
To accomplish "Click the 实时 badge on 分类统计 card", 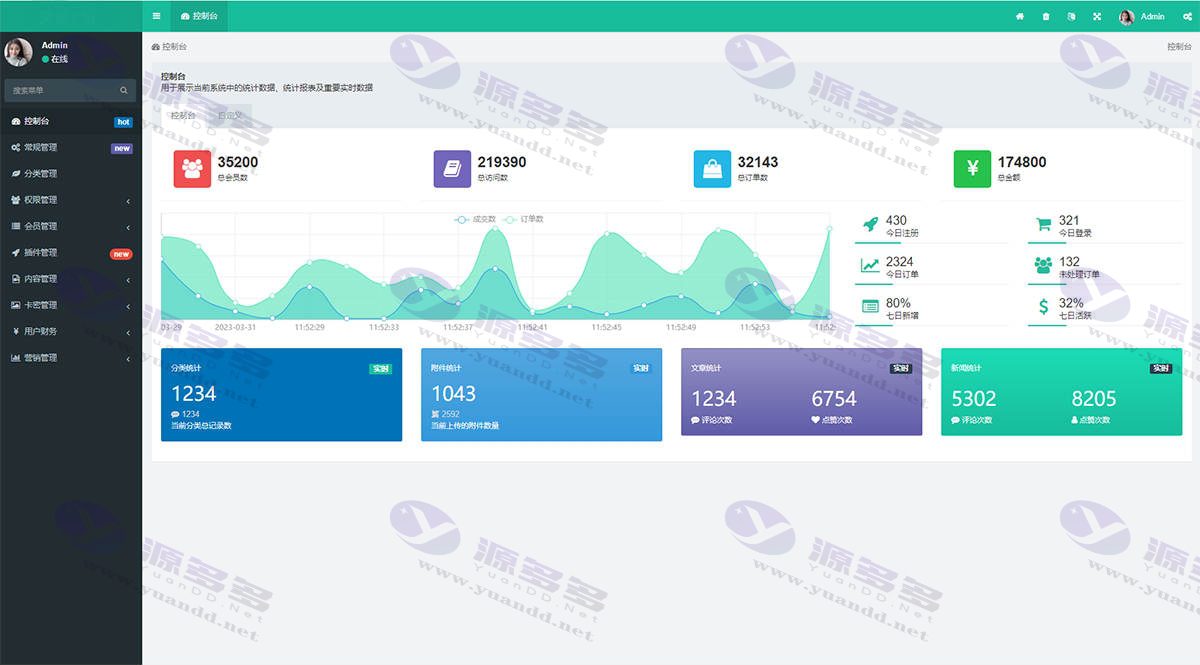I will (380, 368).
